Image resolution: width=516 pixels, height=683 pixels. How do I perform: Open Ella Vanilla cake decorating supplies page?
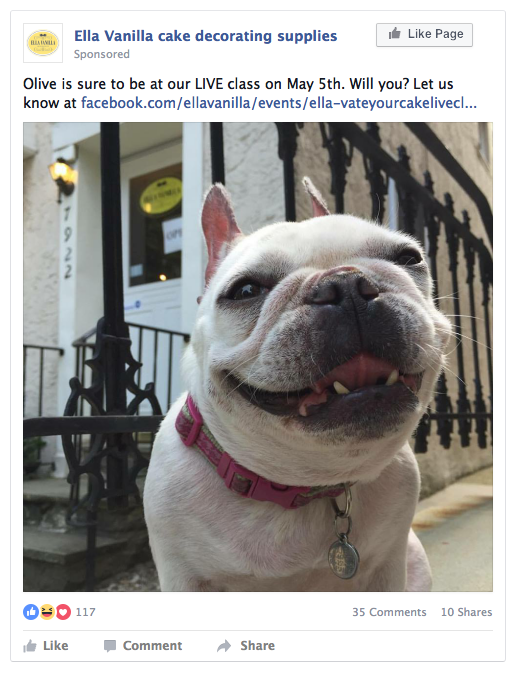pos(206,36)
